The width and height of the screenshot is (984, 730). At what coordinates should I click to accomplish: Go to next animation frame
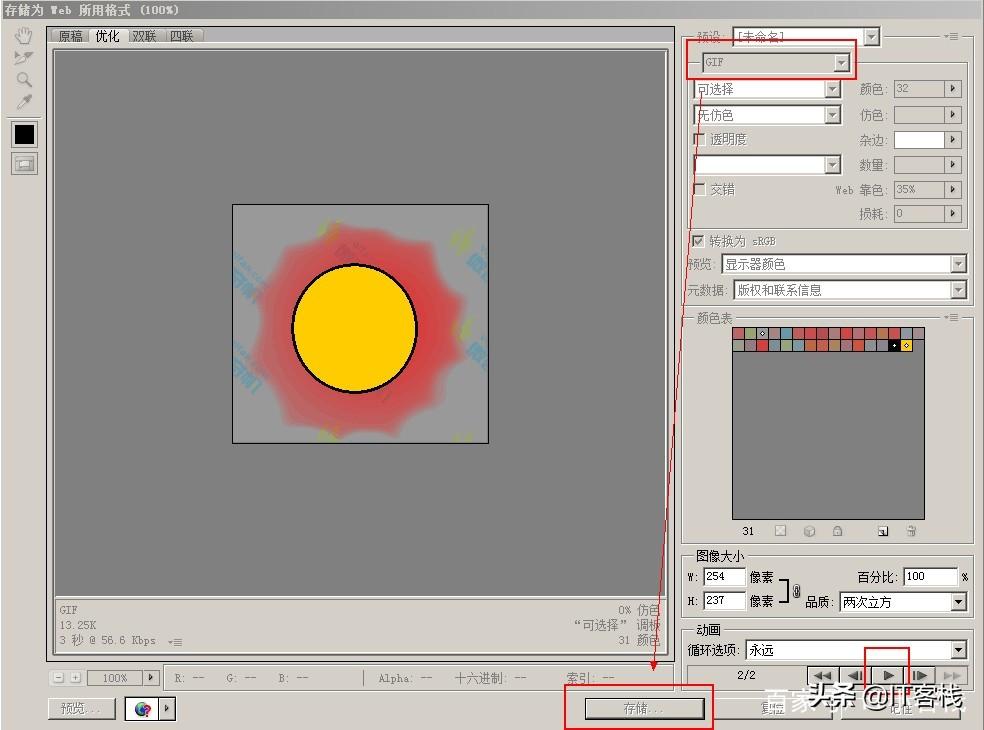tap(919, 675)
